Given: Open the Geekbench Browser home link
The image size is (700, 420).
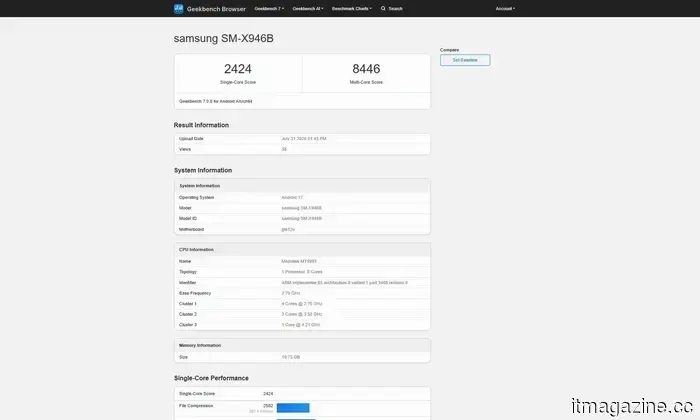Looking at the screenshot, I should (216, 9).
